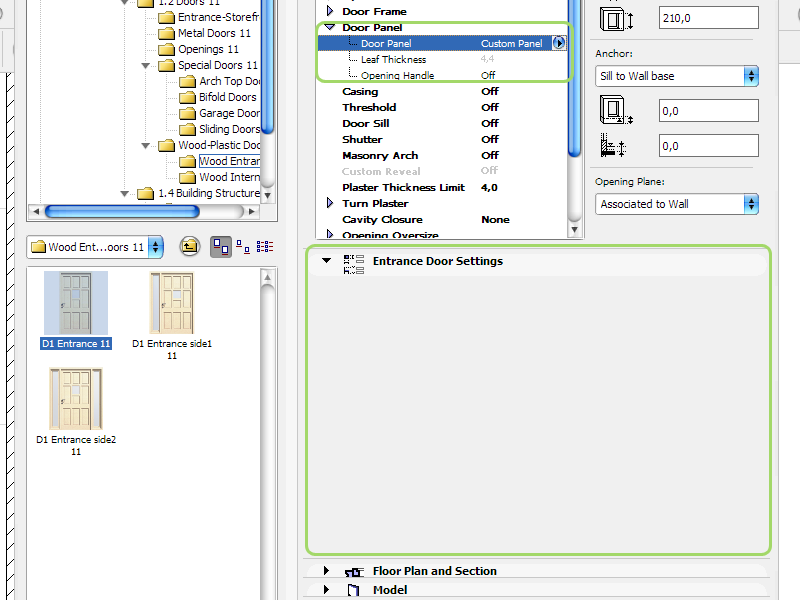The image size is (800, 600).
Task: Click the go-up-one-folder icon
Action: pyautogui.click(x=190, y=247)
